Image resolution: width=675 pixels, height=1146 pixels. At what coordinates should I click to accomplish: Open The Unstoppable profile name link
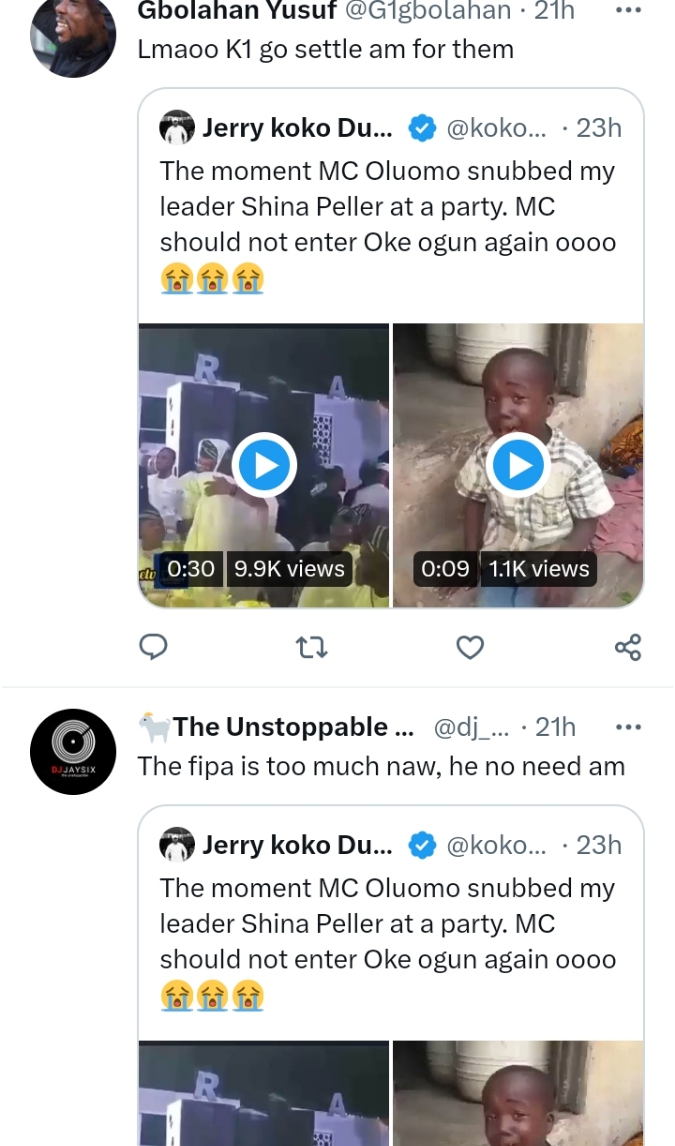(x=293, y=727)
